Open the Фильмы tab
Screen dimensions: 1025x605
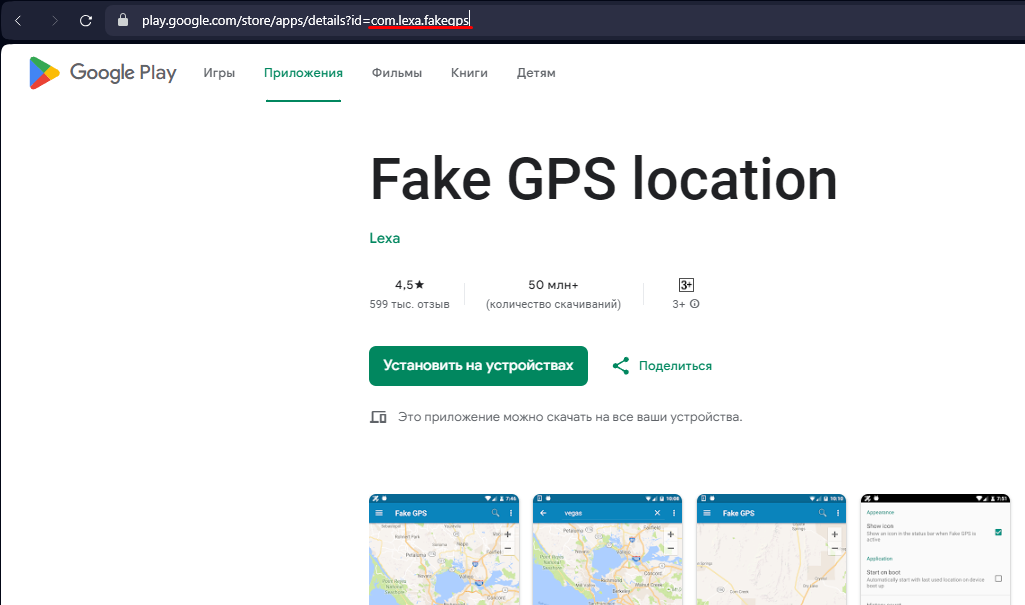397,73
